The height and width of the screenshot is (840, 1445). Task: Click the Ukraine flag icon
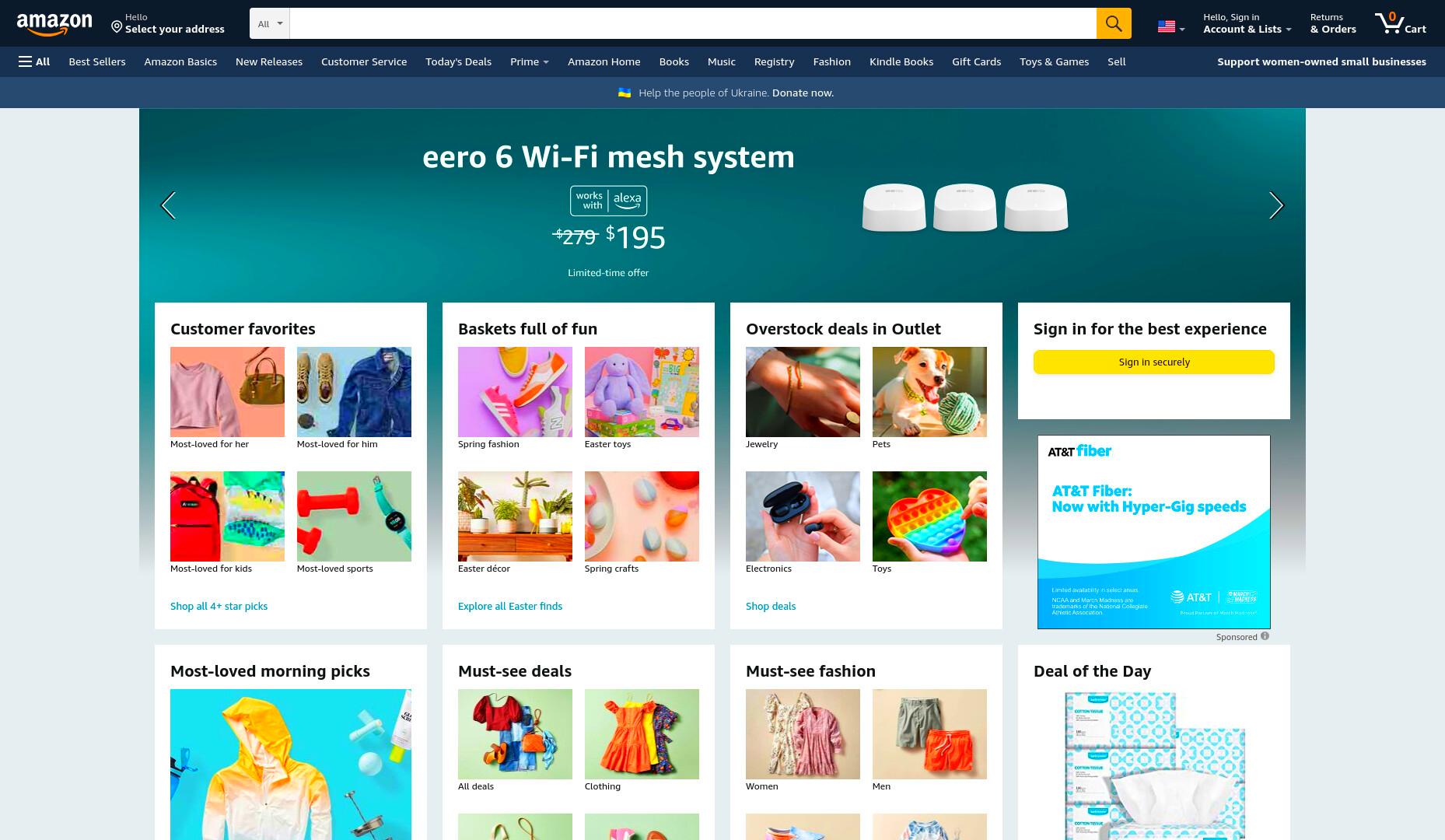coord(625,93)
